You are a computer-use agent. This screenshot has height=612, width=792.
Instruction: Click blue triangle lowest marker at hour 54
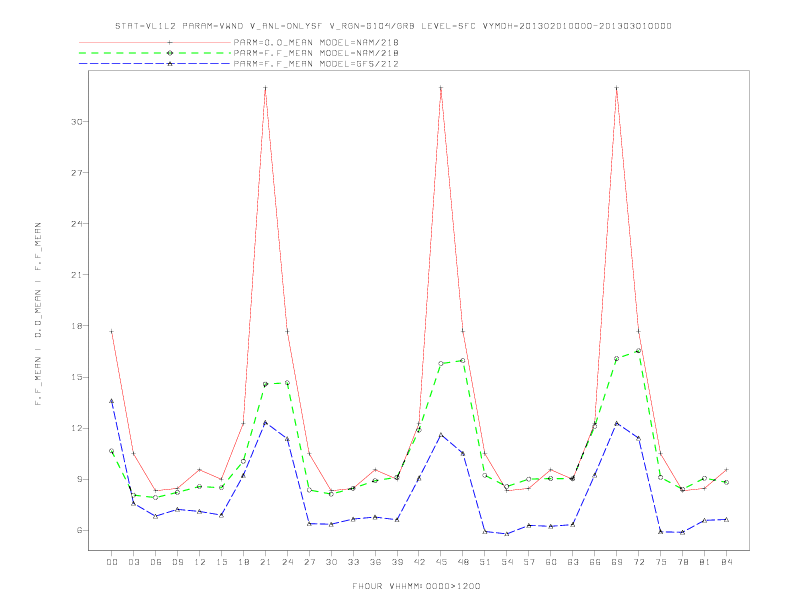click(507, 534)
